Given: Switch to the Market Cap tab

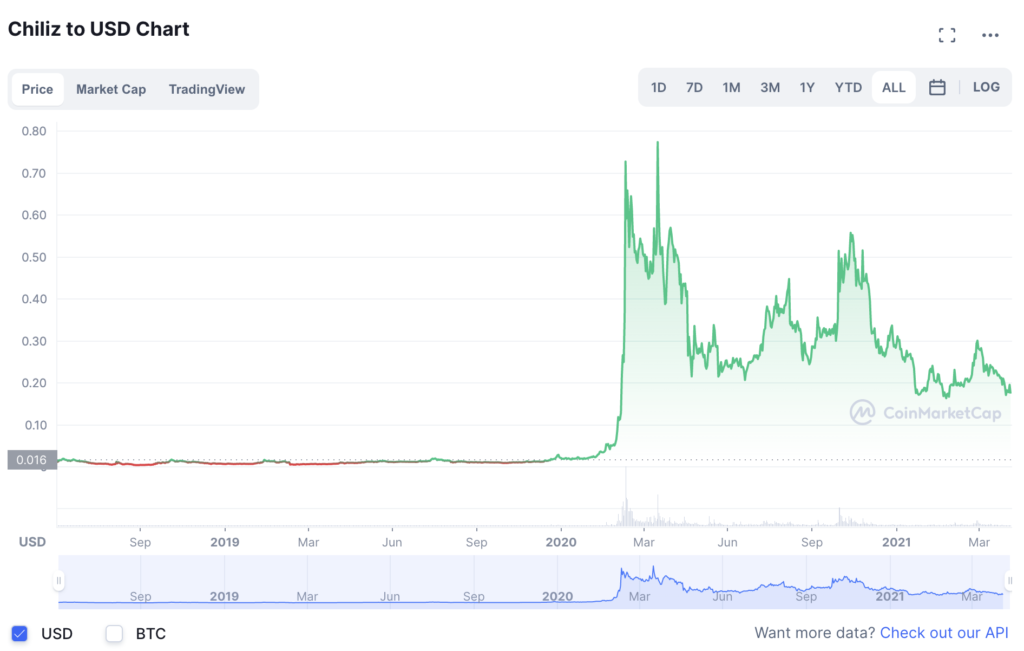Looking at the screenshot, I should pyautogui.click(x=111, y=89).
